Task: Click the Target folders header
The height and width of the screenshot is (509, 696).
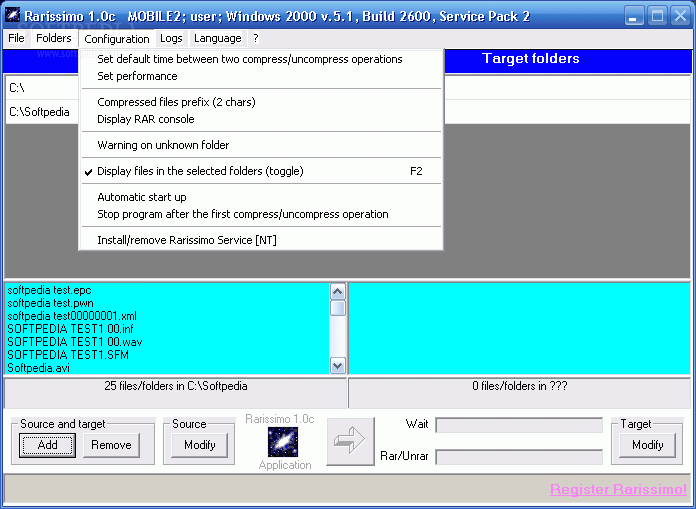Action: point(530,59)
